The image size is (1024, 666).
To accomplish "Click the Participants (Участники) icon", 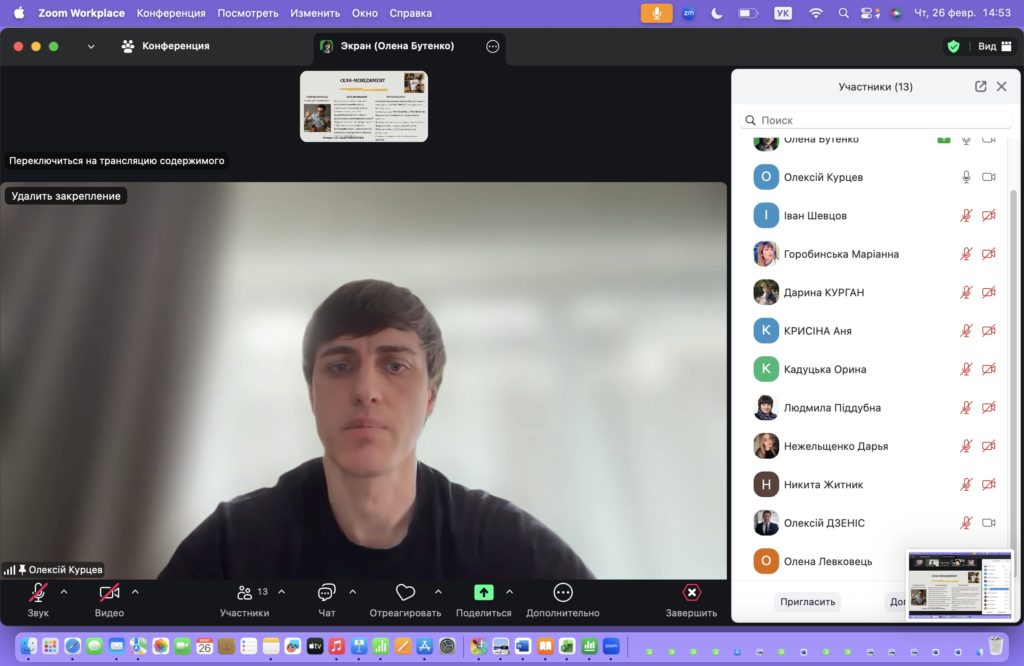I will (245, 592).
